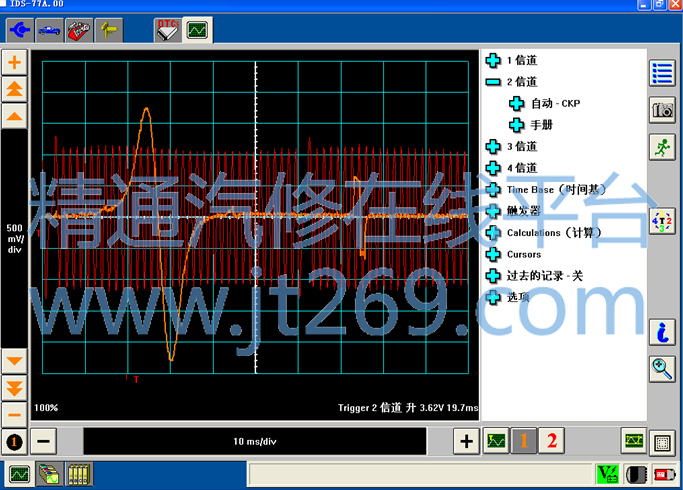Click the green V checkmark status icon

coord(608,474)
